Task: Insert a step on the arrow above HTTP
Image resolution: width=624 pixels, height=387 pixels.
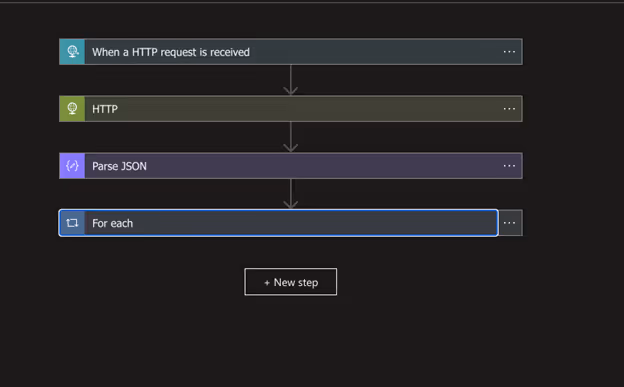Action: click(x=291, y=80)
